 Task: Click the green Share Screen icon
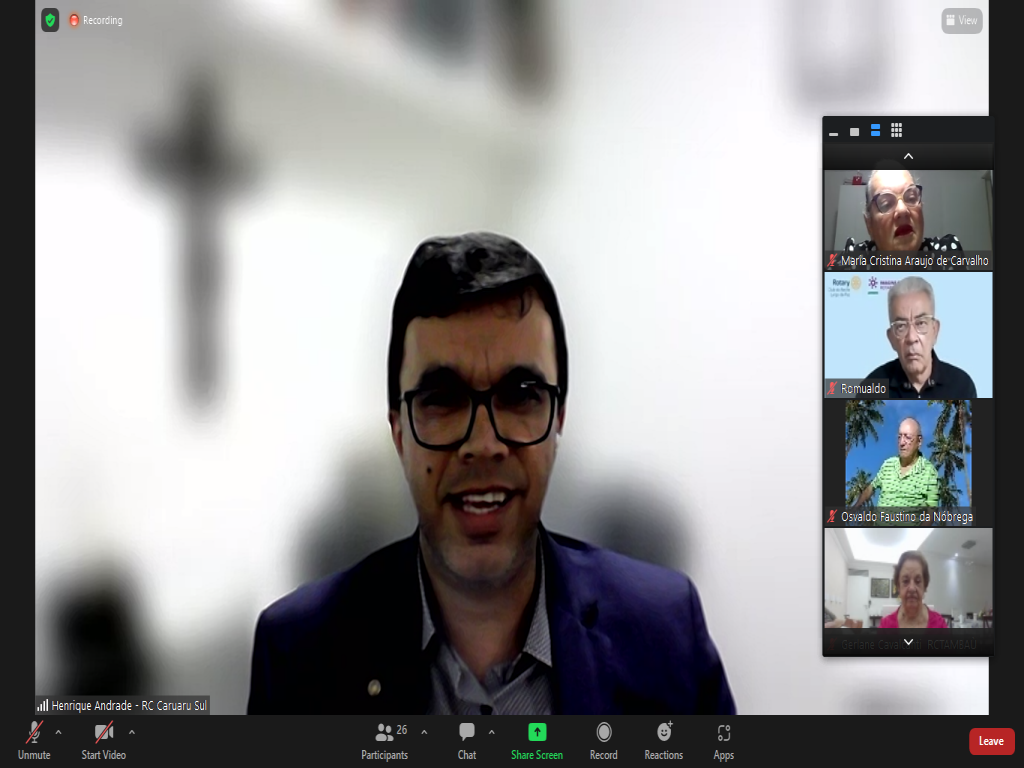pyautogui.click(x=537, y=732)
